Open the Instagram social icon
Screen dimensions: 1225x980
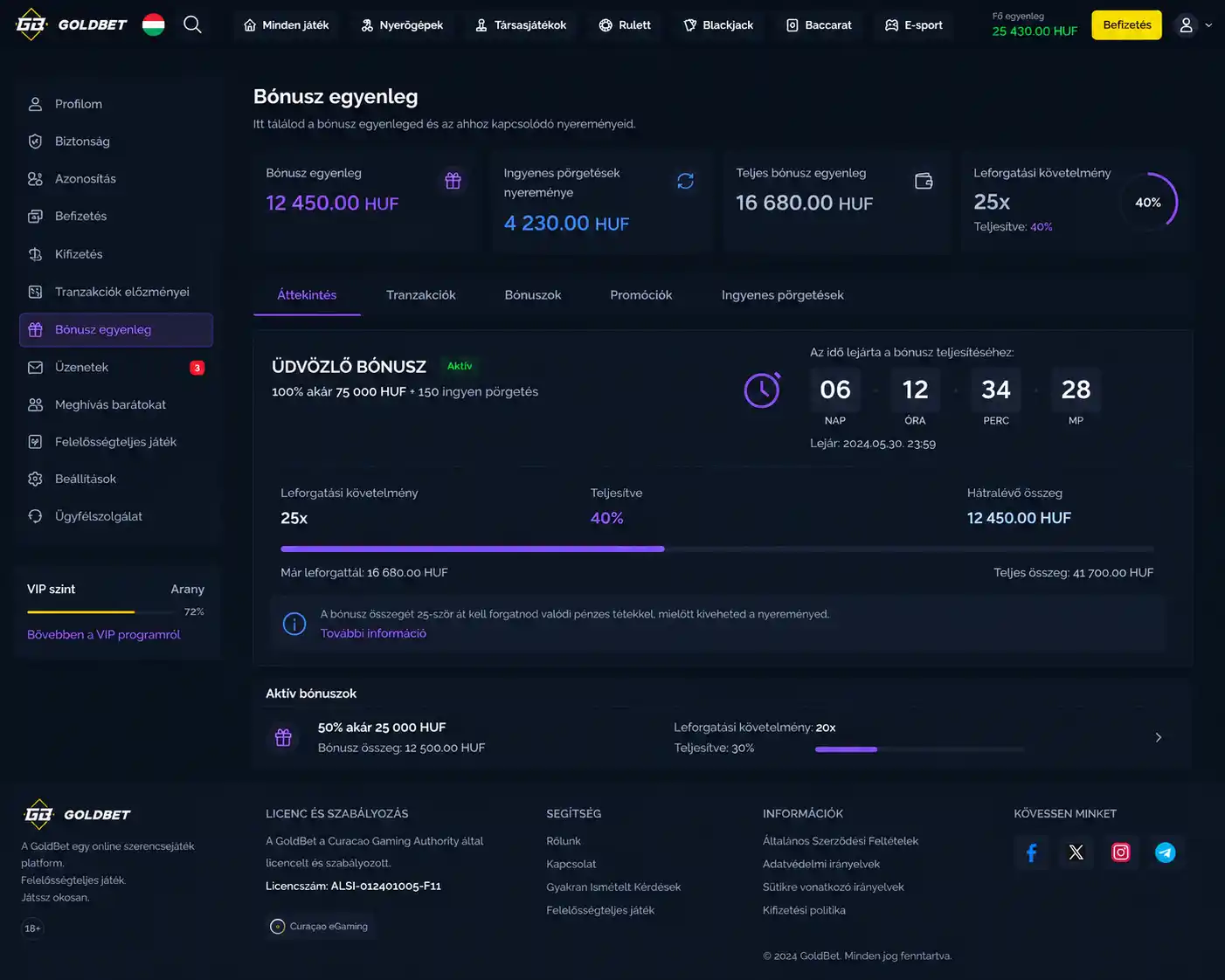(x=1120, y=852)
